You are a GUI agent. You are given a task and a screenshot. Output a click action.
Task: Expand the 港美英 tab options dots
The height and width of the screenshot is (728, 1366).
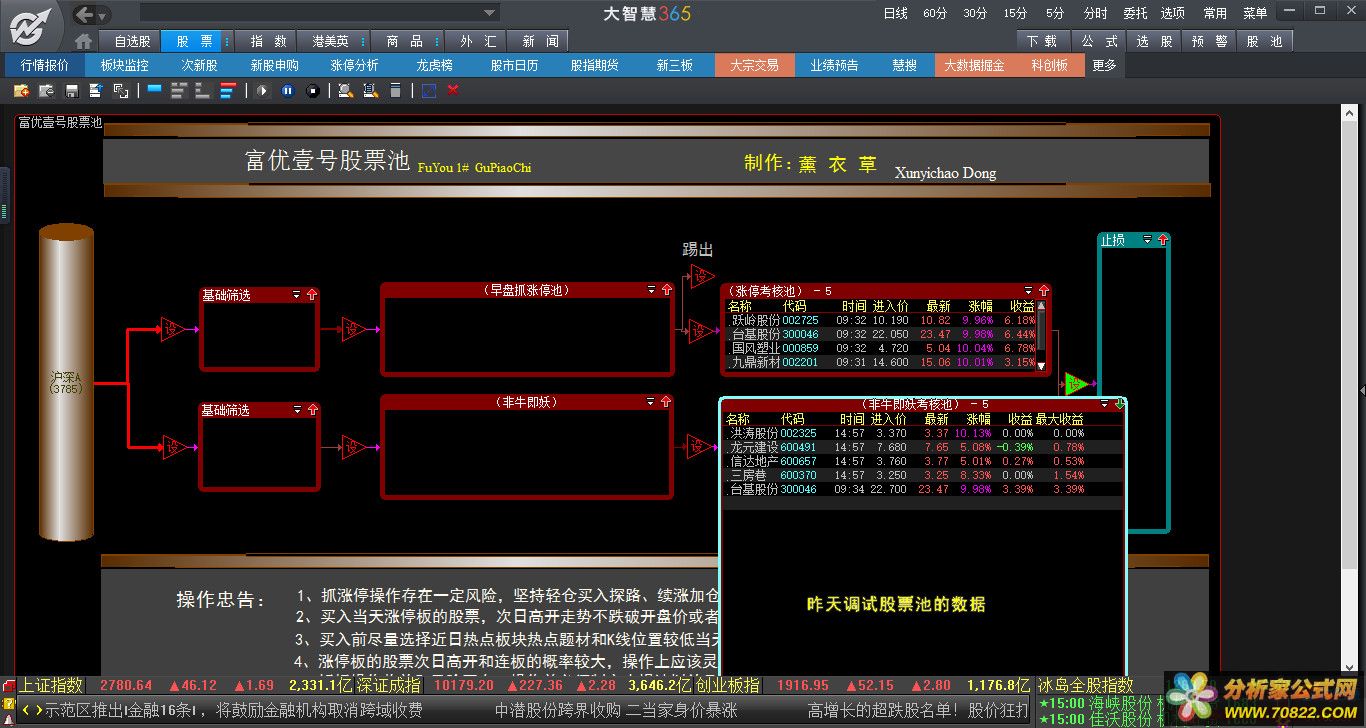pos(363,41)
